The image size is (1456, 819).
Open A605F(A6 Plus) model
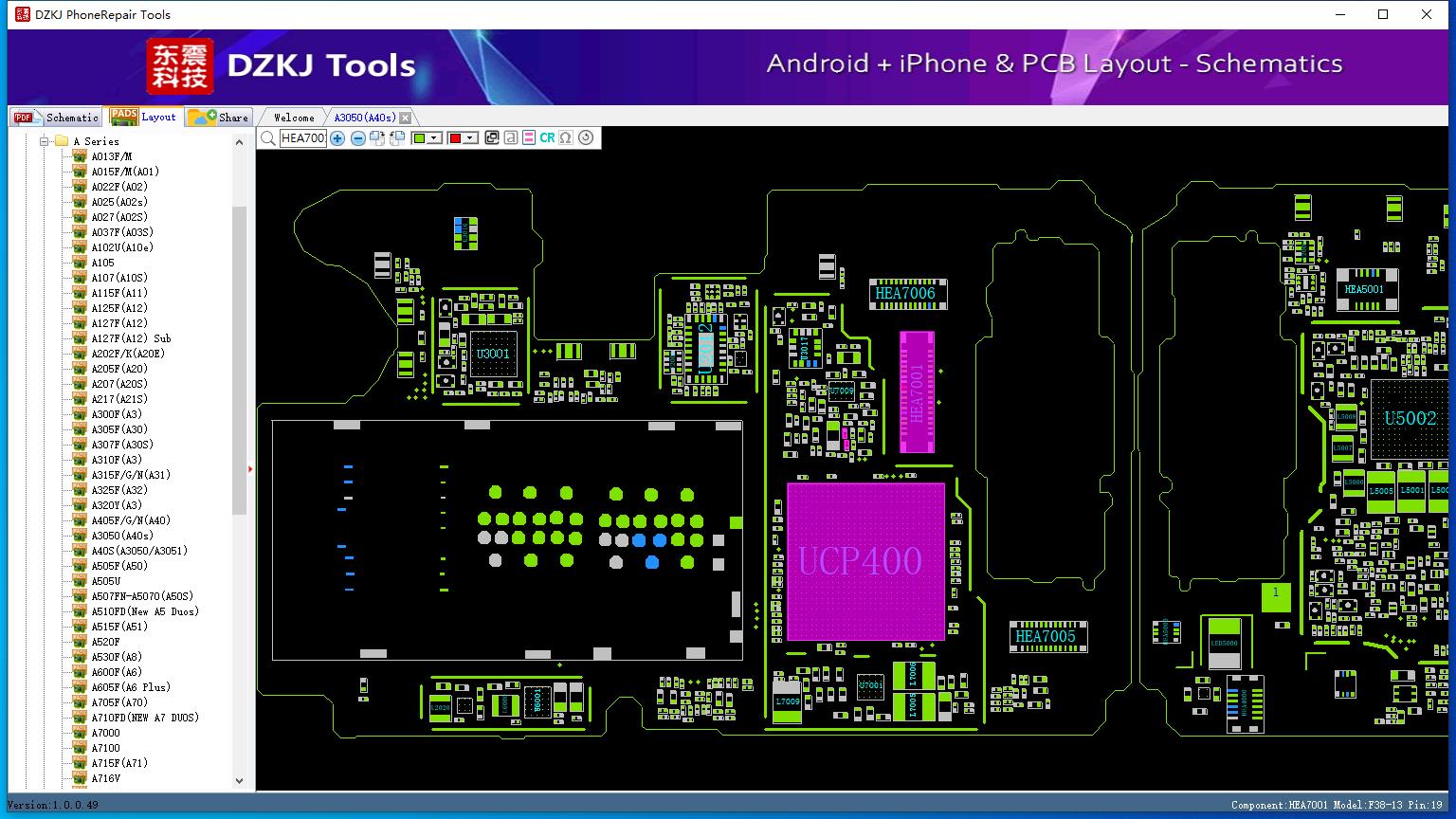click(131, 687)
